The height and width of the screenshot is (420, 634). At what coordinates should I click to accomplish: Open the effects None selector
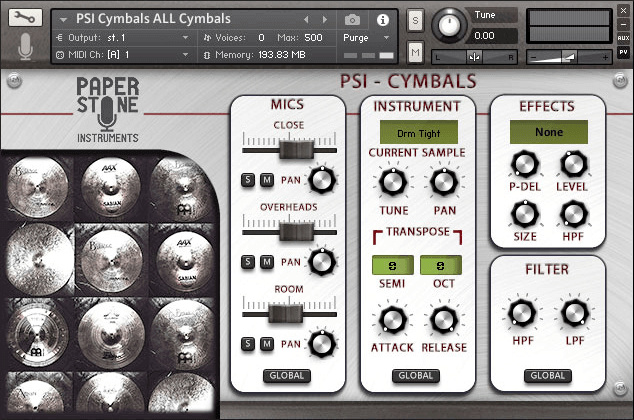coord(549,132)
